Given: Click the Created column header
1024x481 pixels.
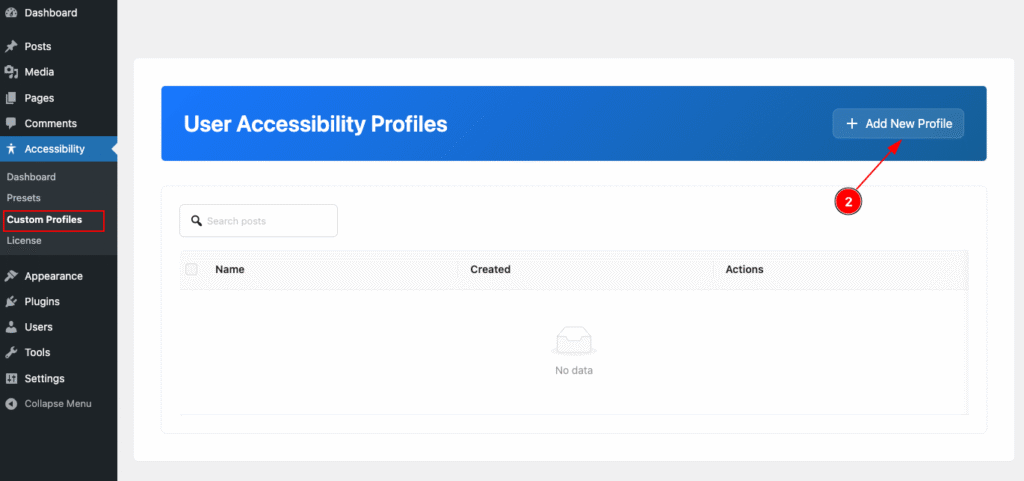Looking at the screenshot, I should point(490,269).
